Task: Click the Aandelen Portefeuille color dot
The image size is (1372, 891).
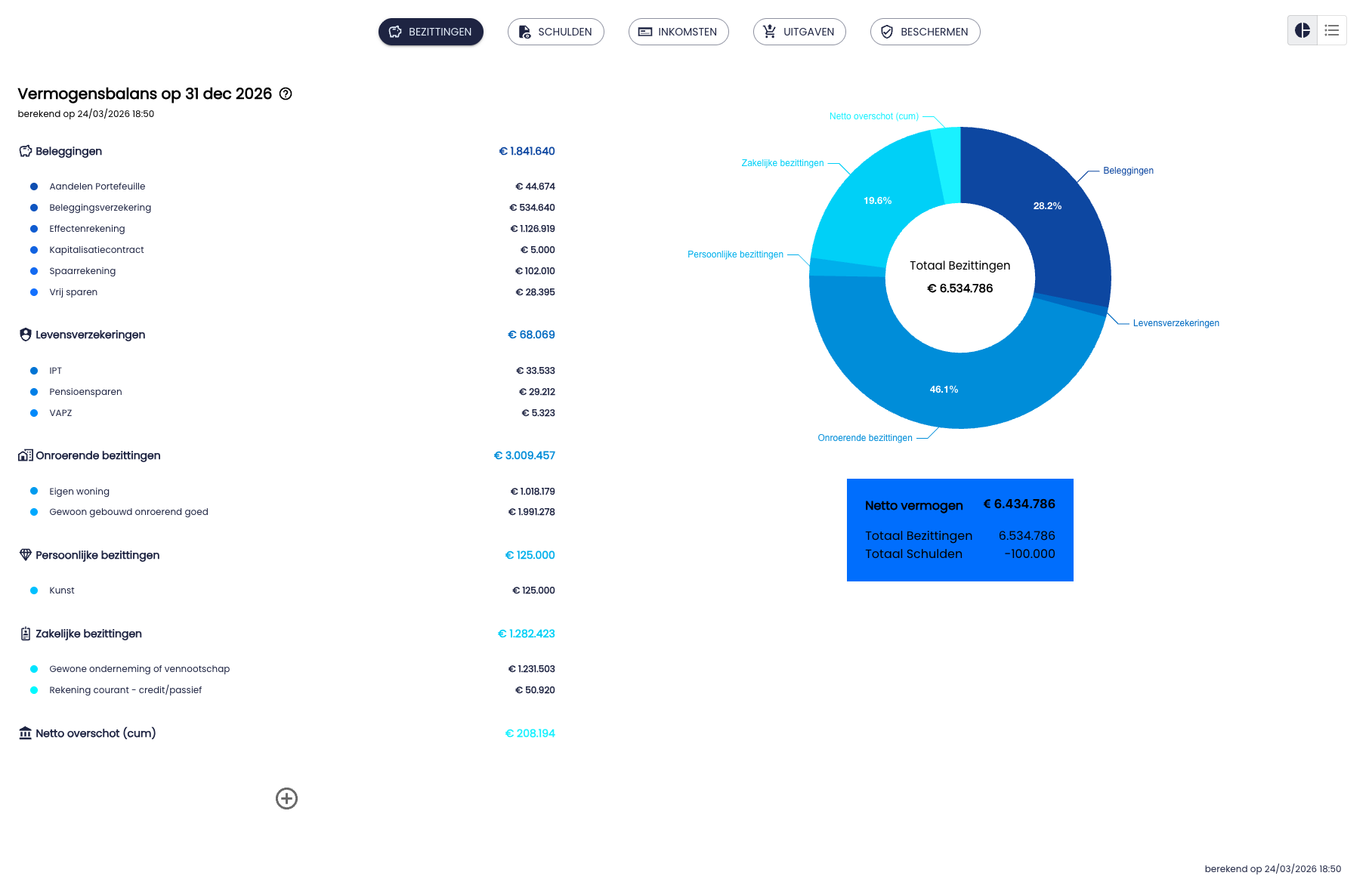Action: pos(34,187)
